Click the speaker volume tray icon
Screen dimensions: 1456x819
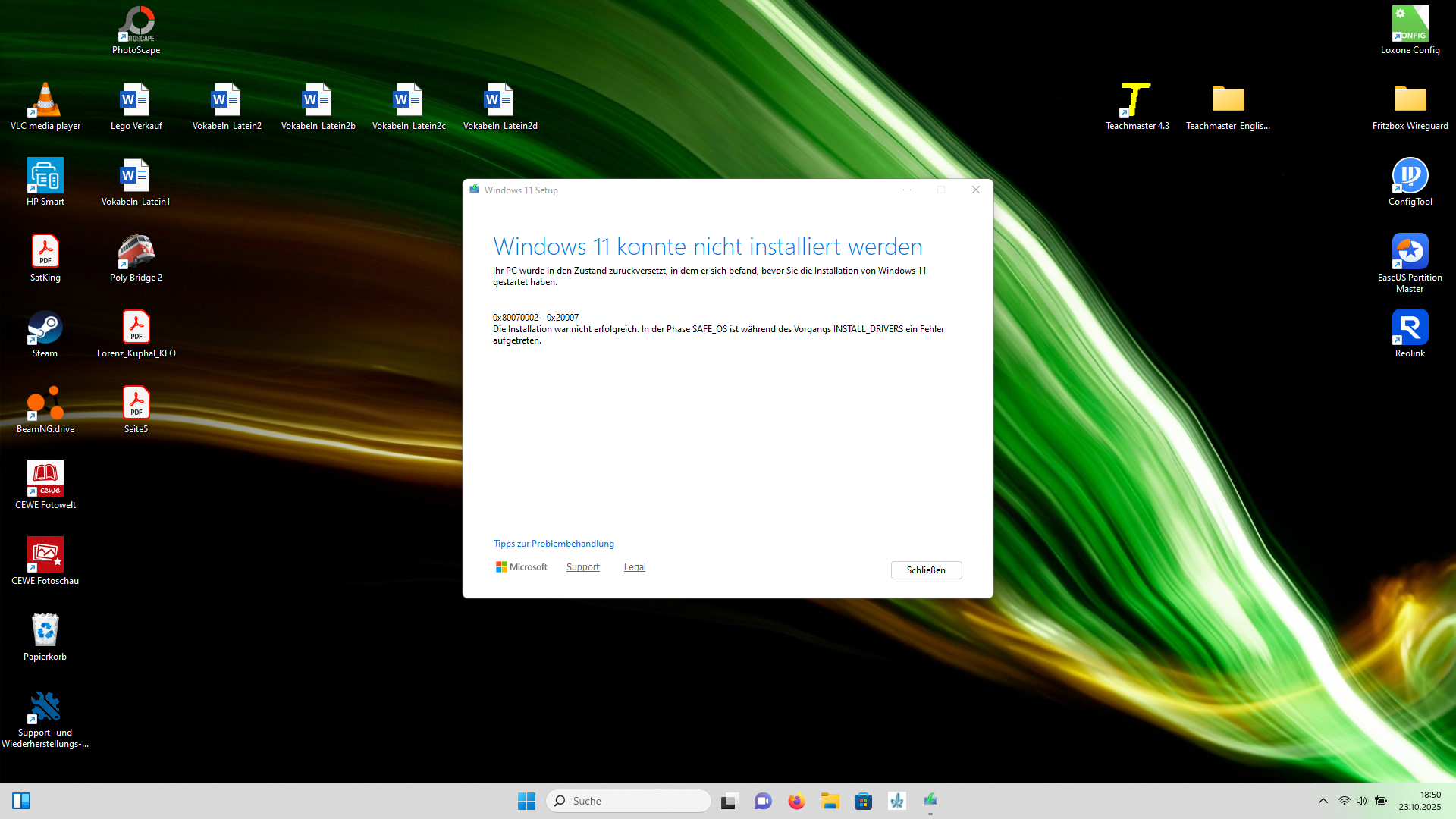click(1362, 801)
